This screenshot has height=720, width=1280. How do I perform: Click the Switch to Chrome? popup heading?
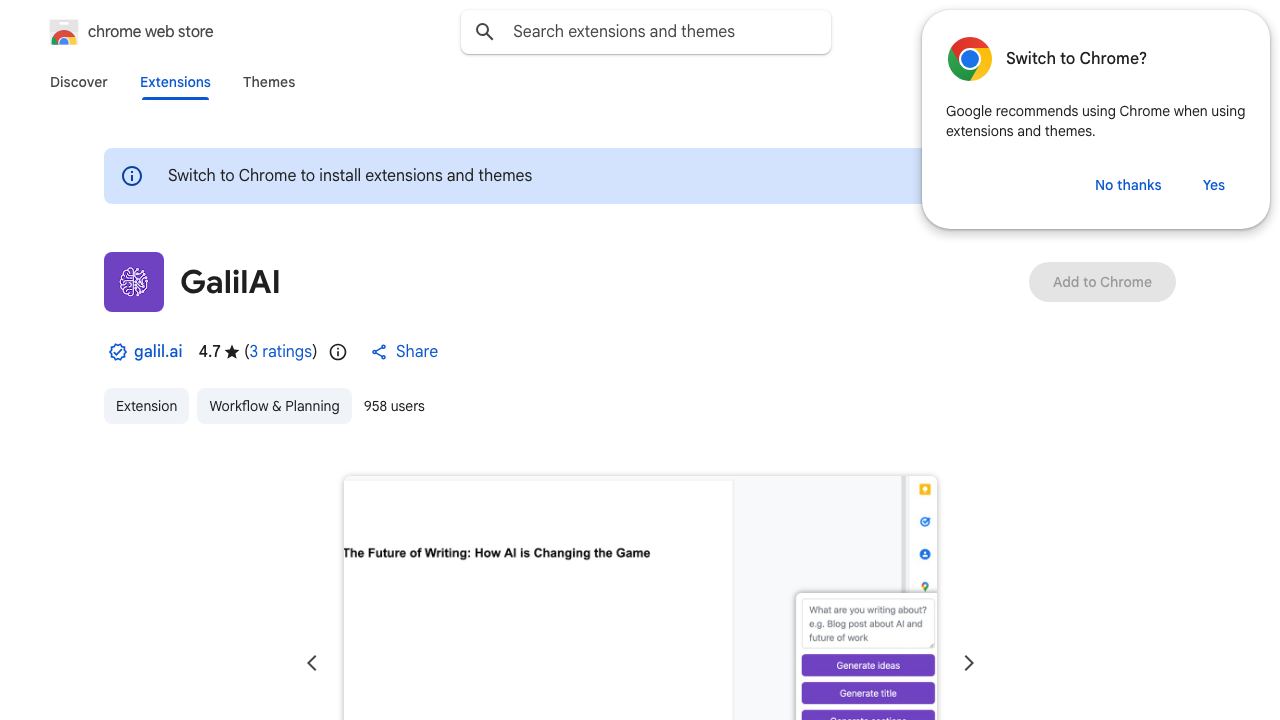point(1076,59)
